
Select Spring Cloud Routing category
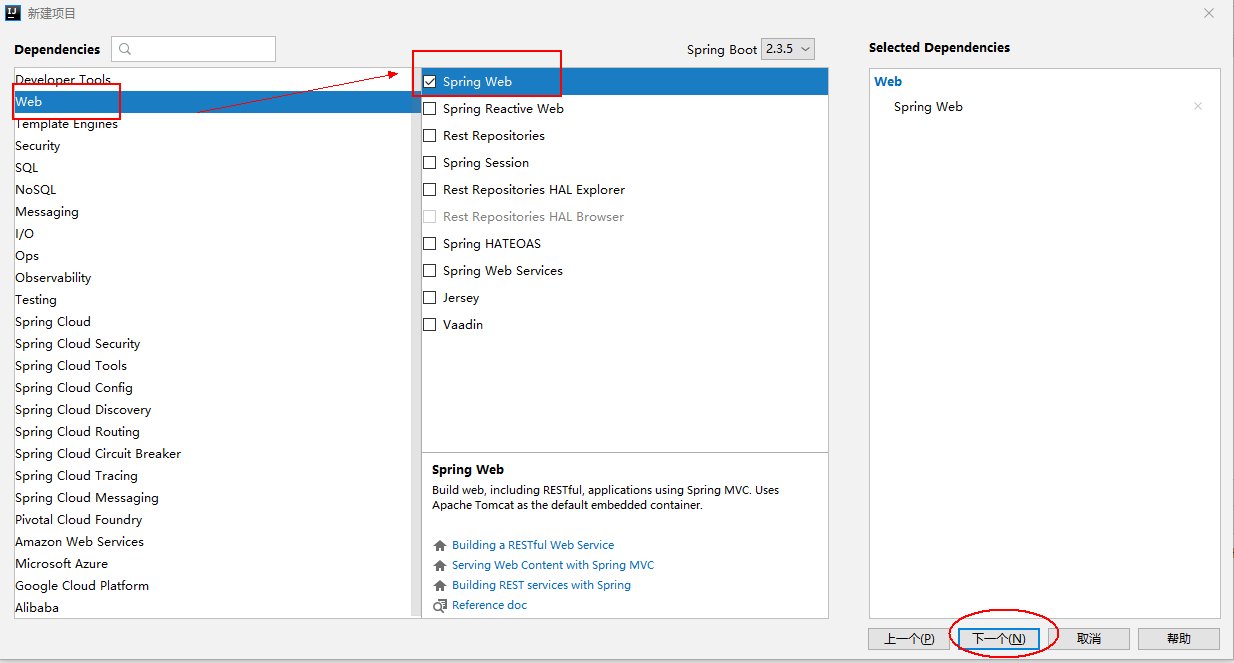click(212, 432)
